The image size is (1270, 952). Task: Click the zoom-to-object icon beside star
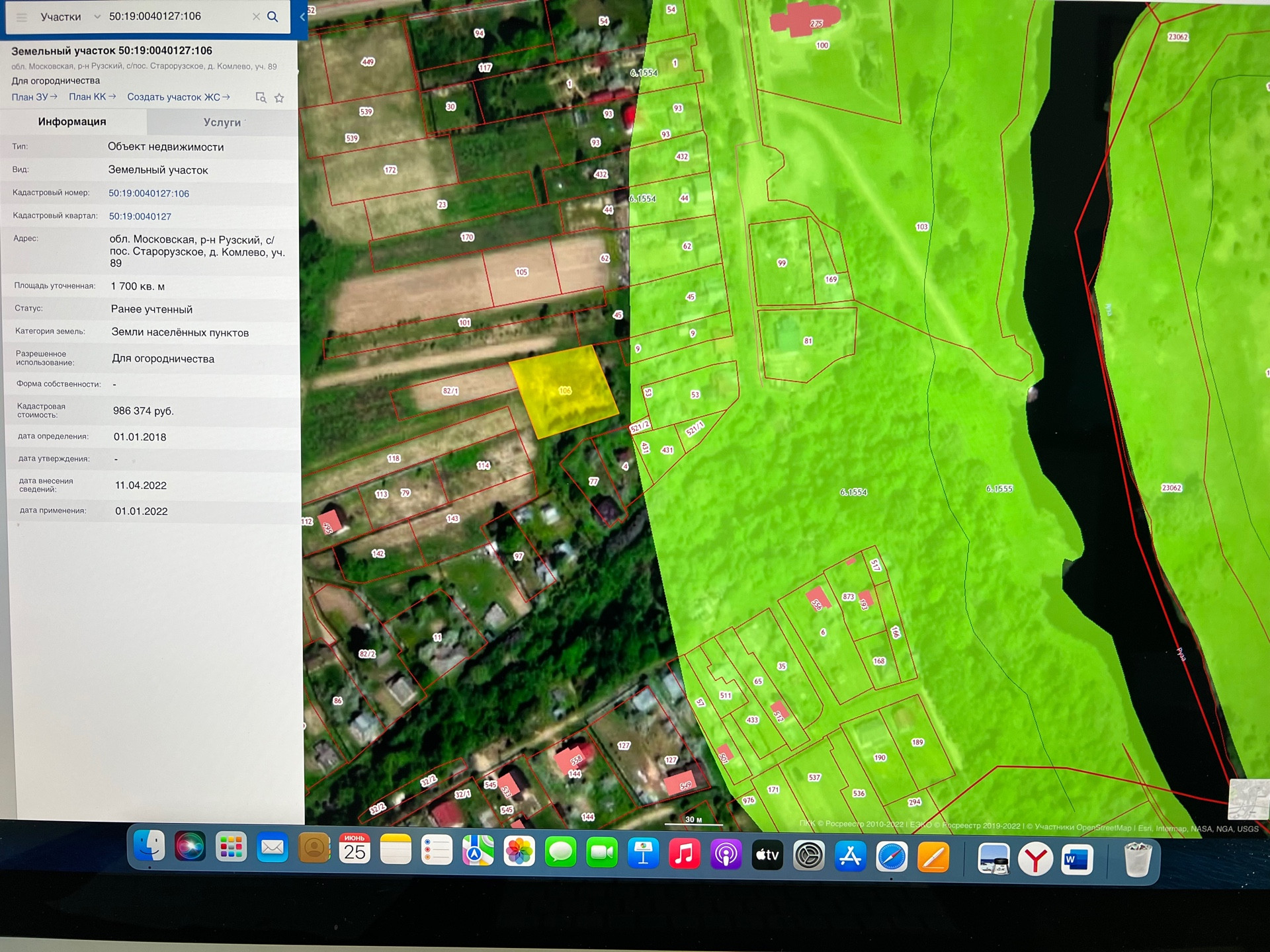point(261,98)
